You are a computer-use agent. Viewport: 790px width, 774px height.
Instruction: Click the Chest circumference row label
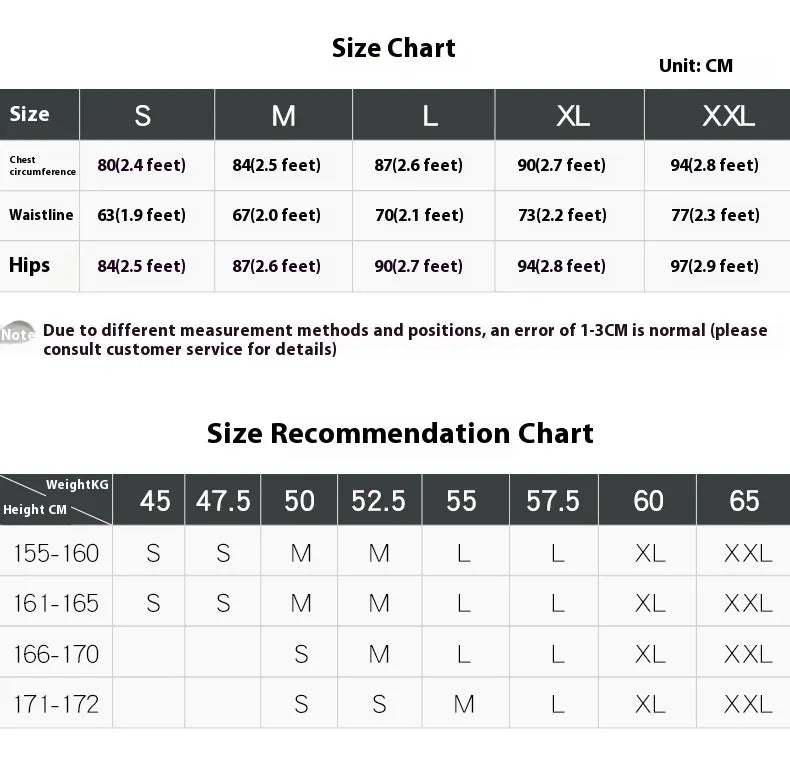coord(42,166)
